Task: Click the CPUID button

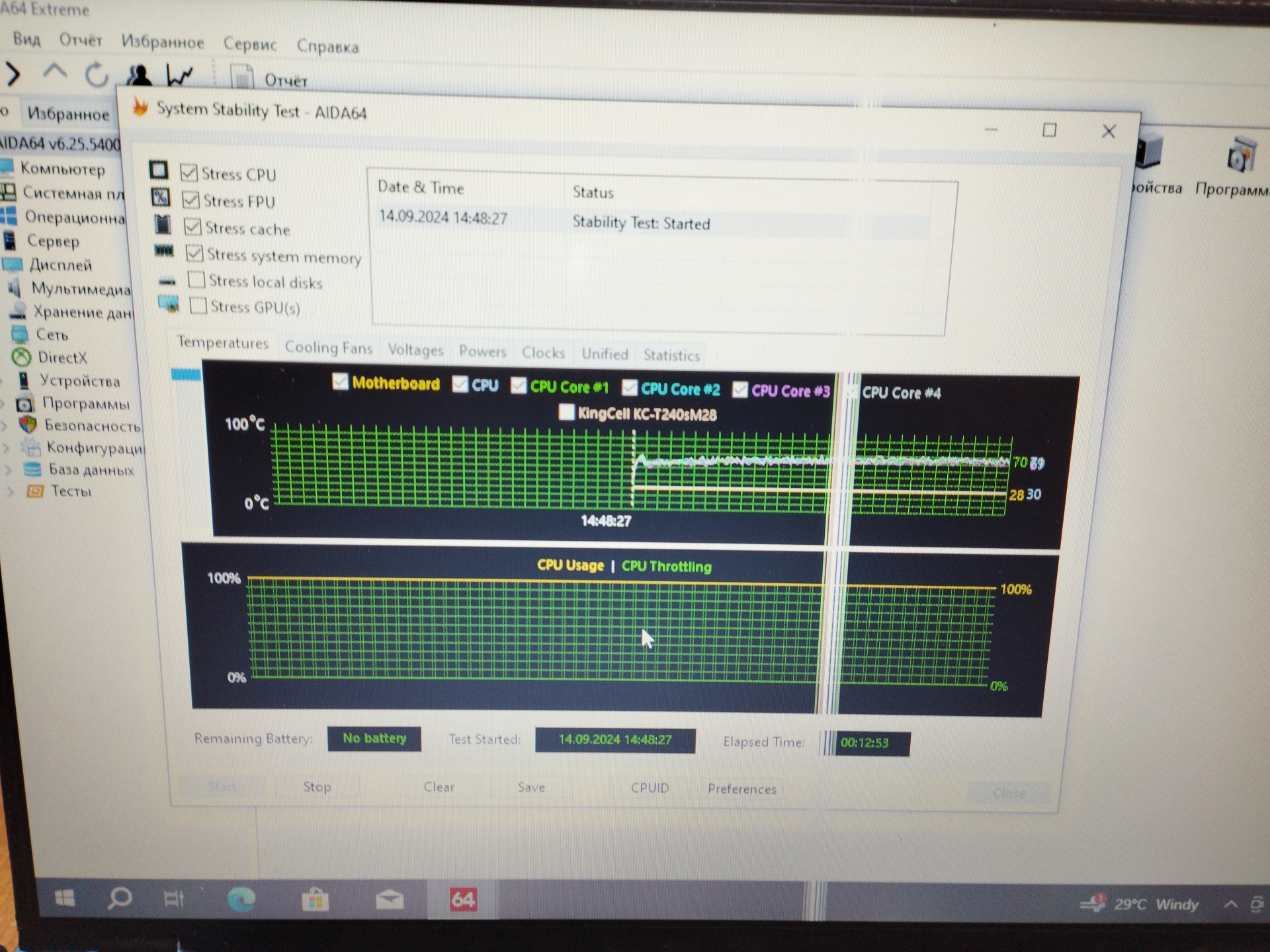Action: point(650,788)
